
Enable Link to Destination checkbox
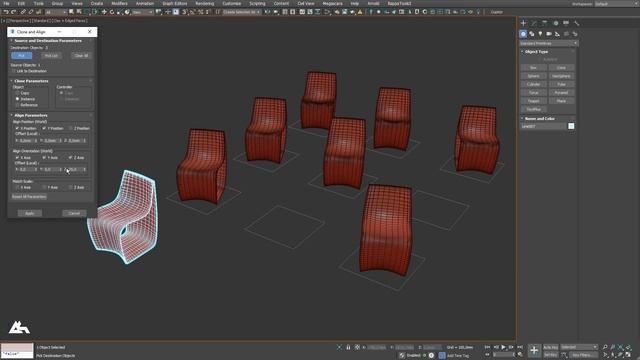click(14, 71)
